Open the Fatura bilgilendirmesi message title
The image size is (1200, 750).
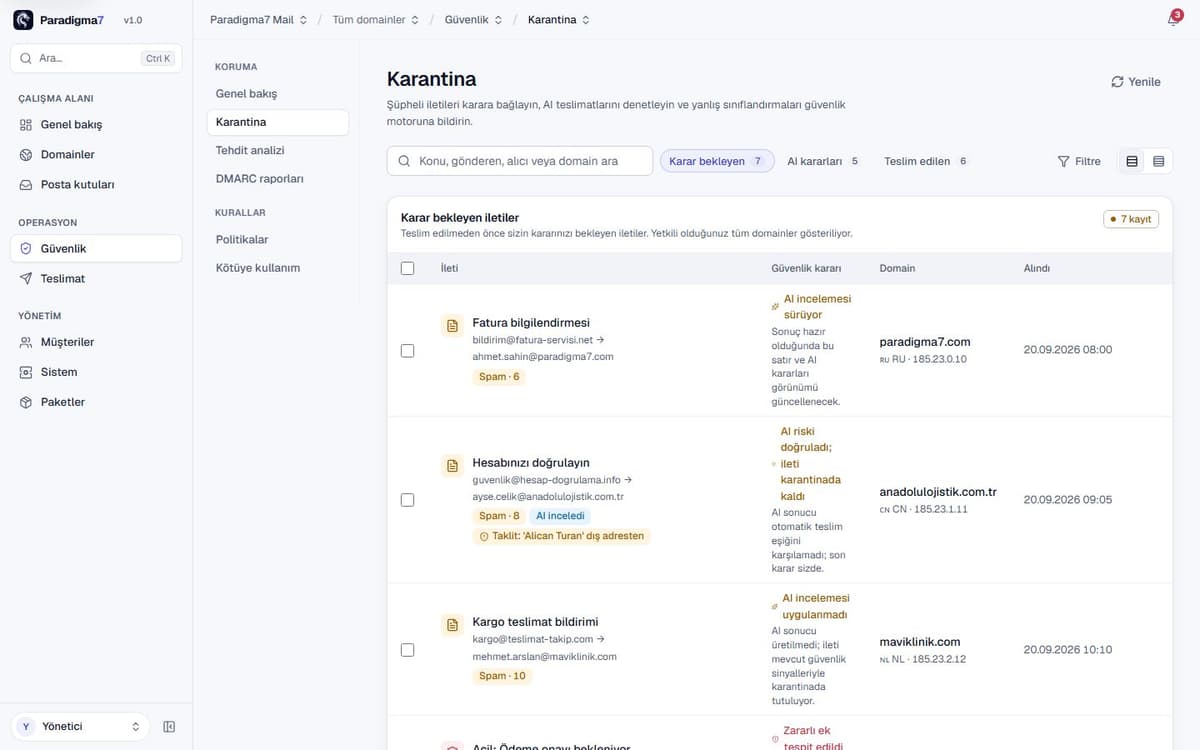pos(531,323)
